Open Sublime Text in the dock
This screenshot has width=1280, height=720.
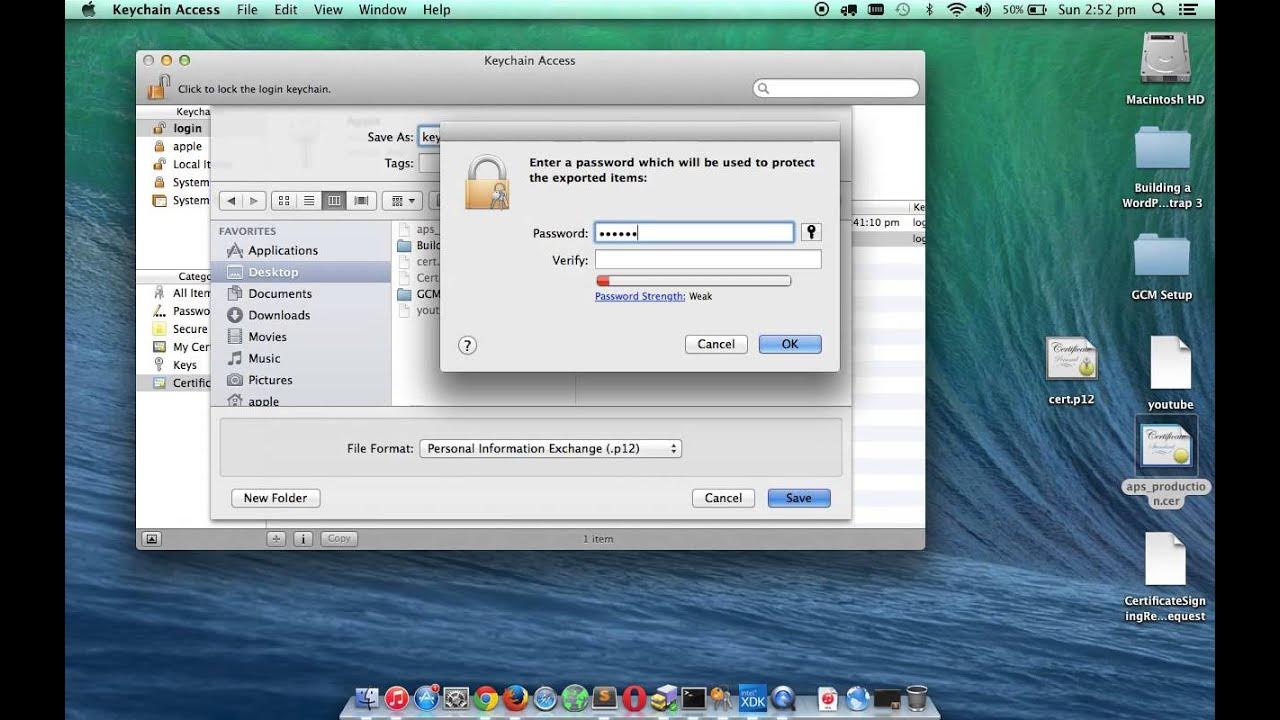pos(604,698)
